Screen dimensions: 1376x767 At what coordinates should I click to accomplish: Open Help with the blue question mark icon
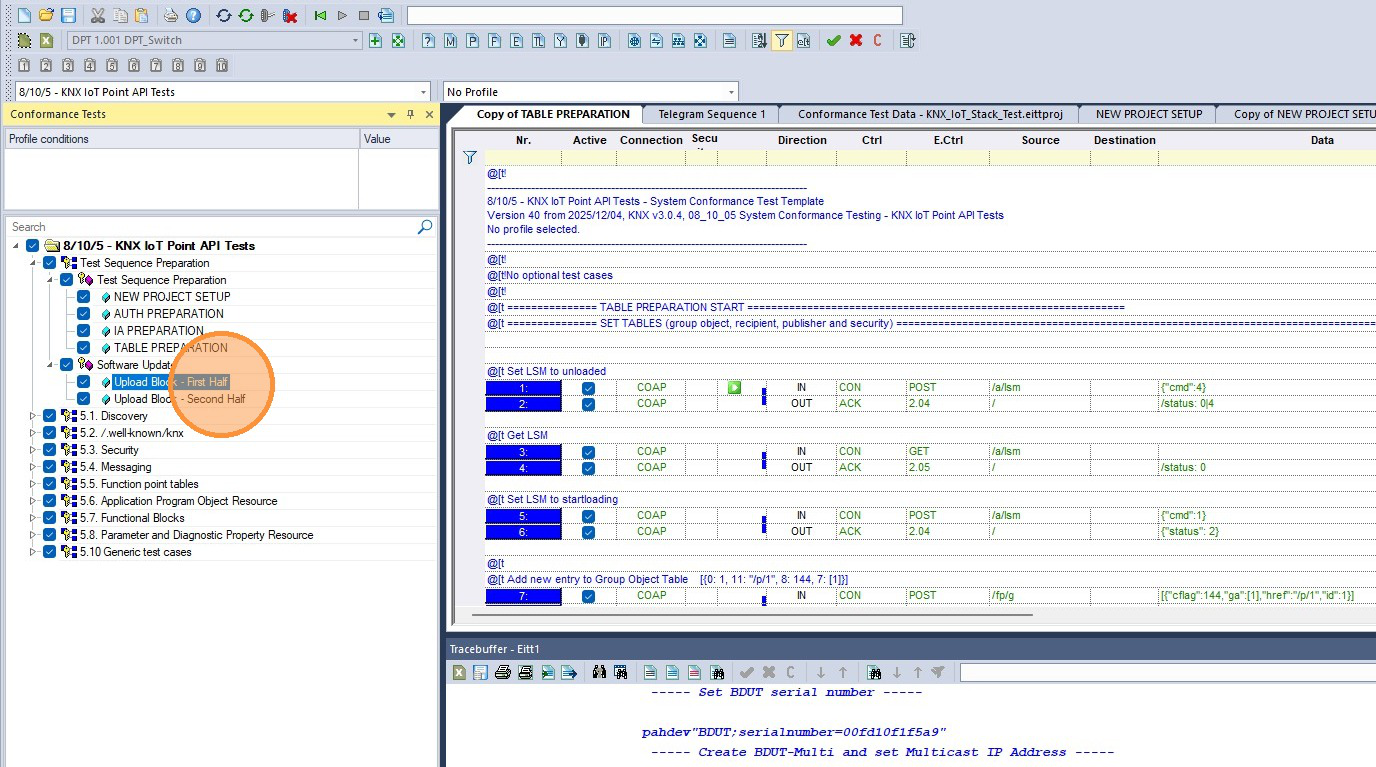pyautogui.click(x=193, y=16)
